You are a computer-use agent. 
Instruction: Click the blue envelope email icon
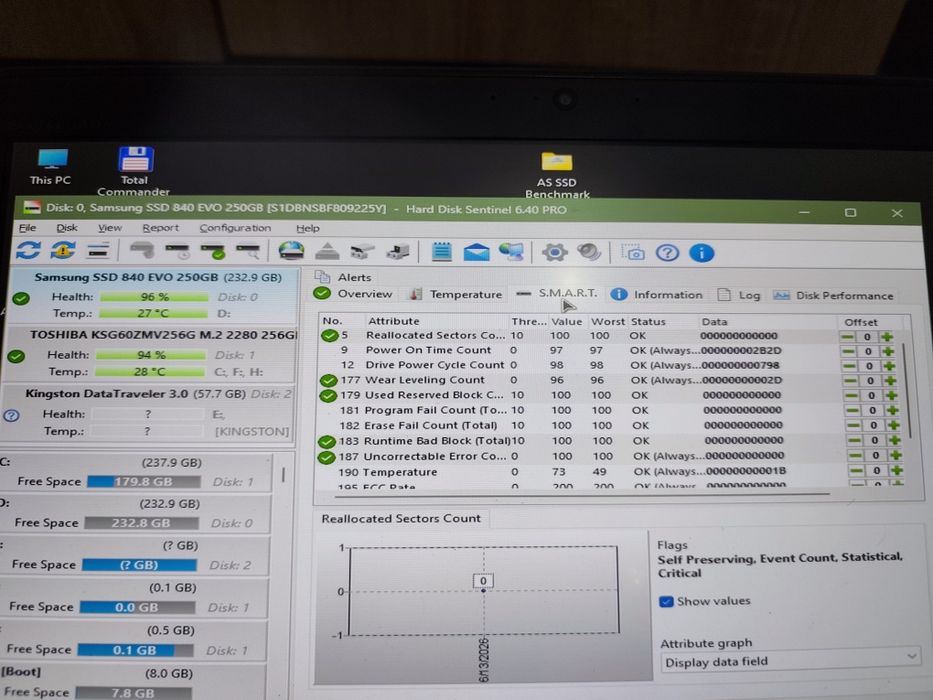[x=476, y=252]
